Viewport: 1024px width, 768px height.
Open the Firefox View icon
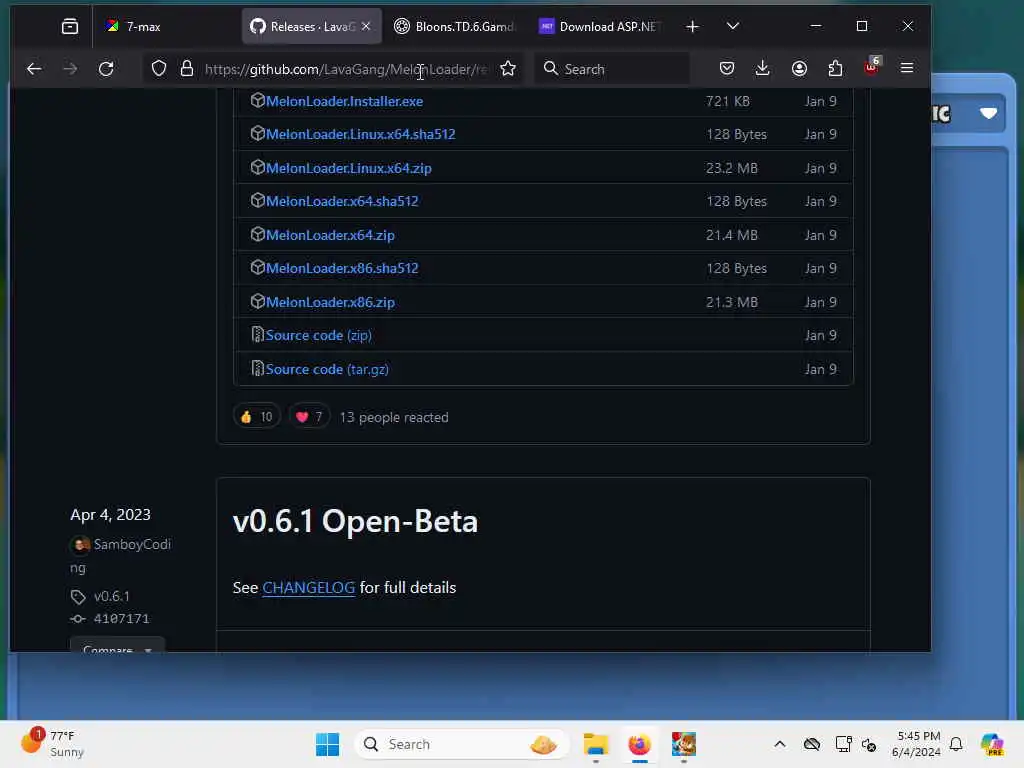coord(70,27)
